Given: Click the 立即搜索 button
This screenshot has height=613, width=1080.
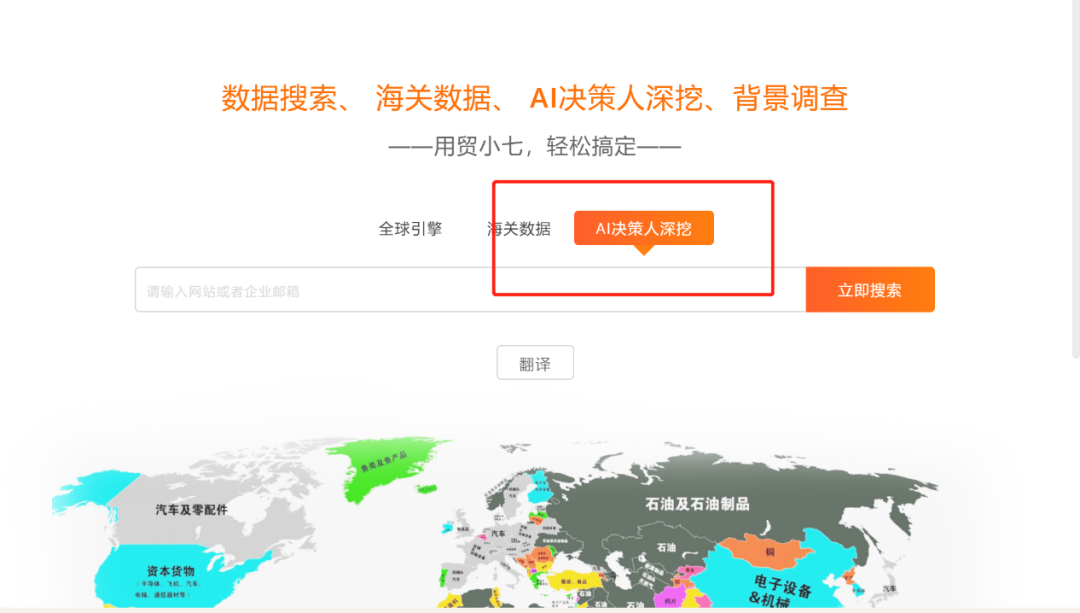Looking at the screenshot, I should pos(870,290).
